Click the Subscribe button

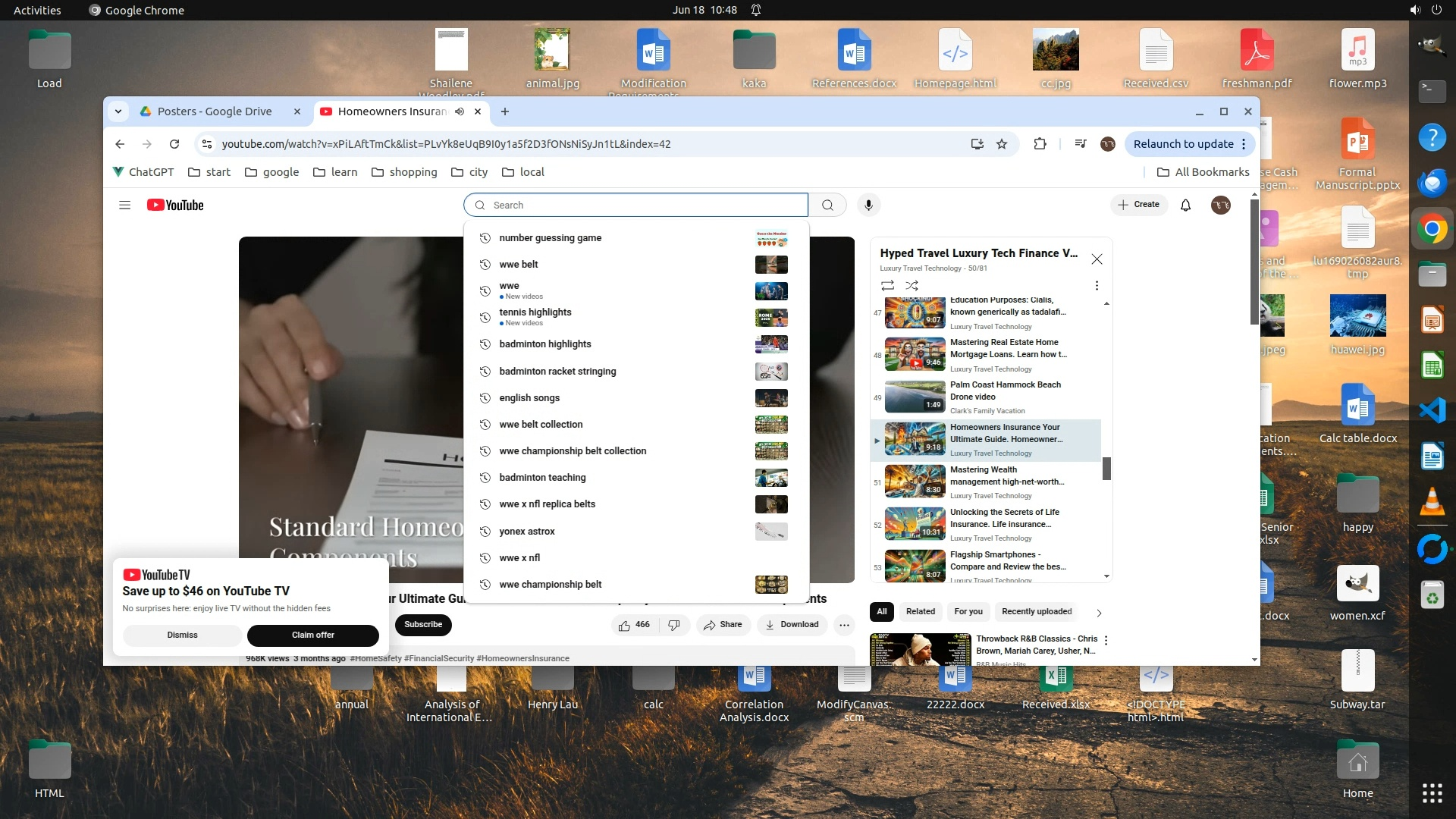(422, 625)
